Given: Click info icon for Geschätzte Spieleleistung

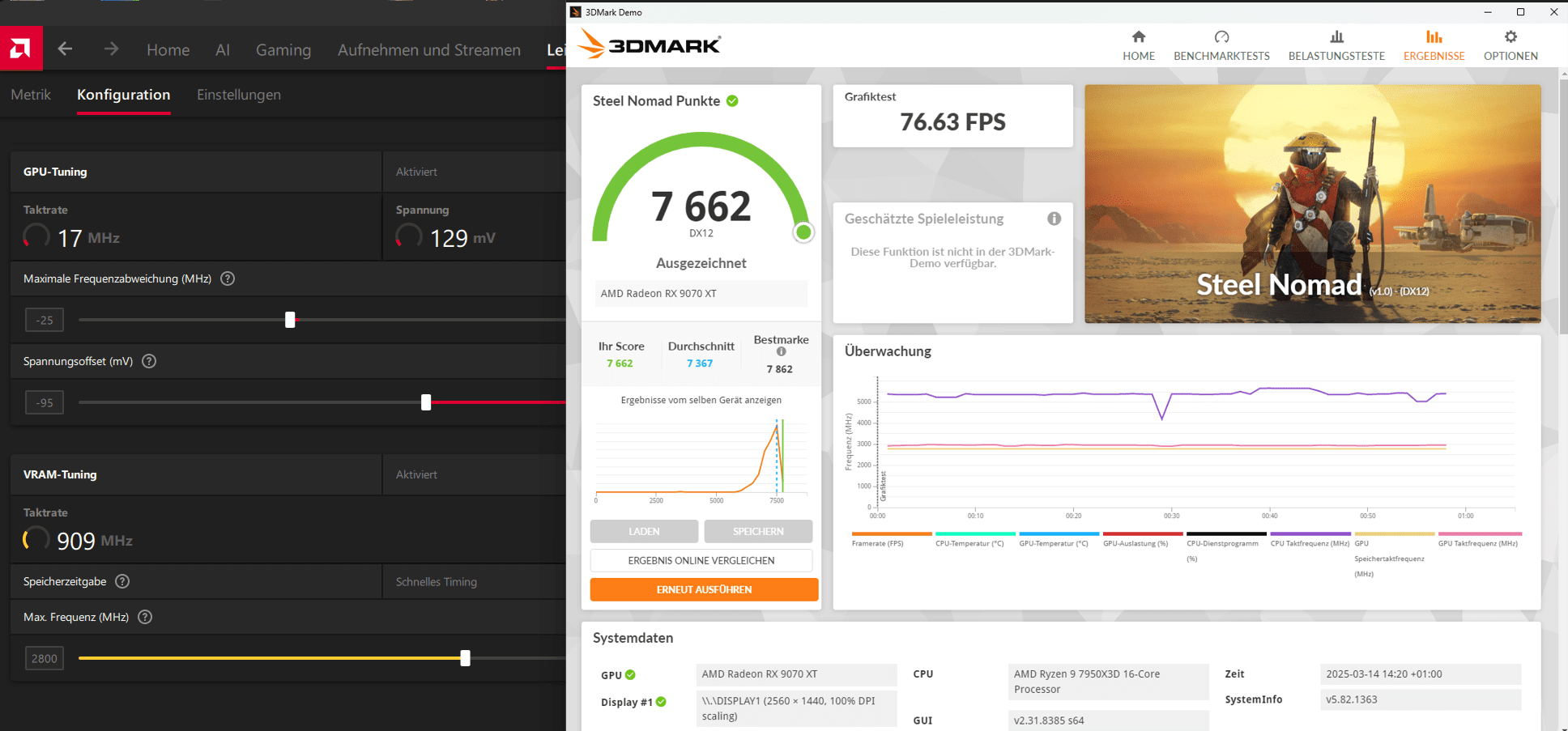Looking at the screenshot, I should 1054,219.
